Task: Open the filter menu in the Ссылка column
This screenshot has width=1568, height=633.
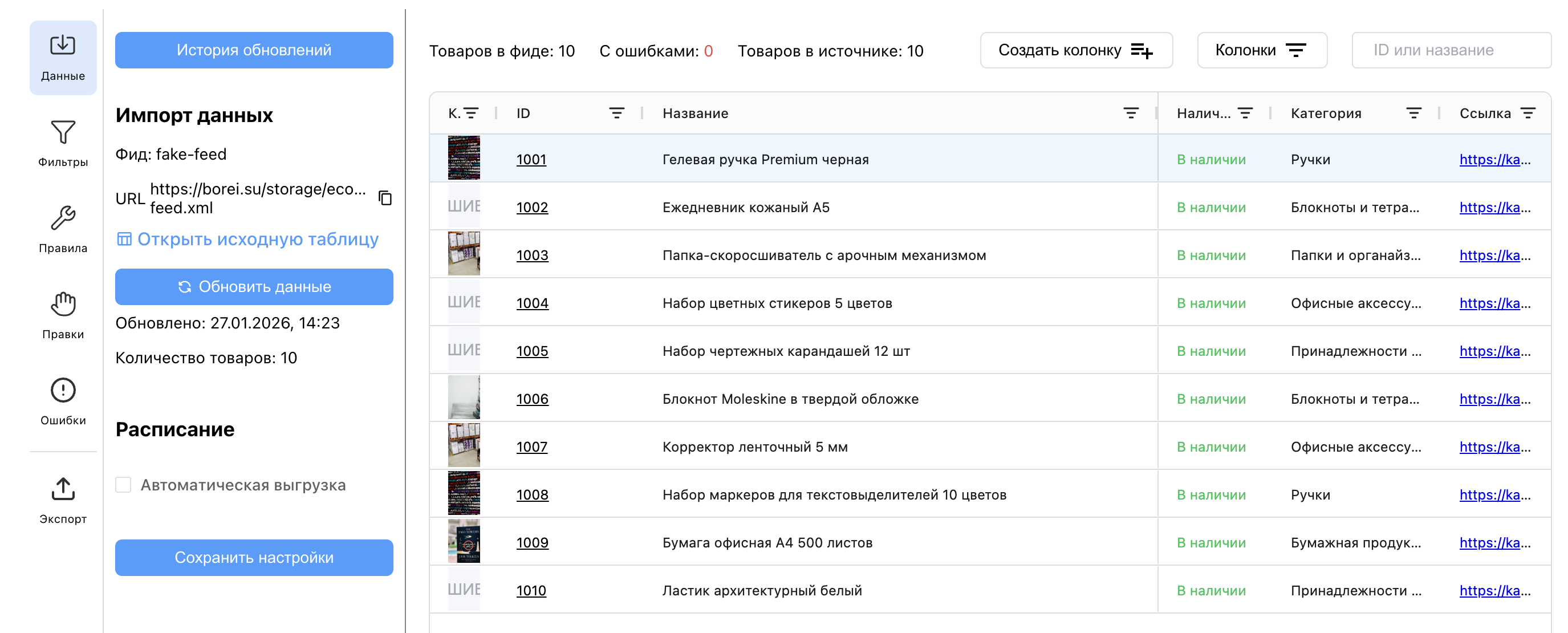Action: (1528, 113)
